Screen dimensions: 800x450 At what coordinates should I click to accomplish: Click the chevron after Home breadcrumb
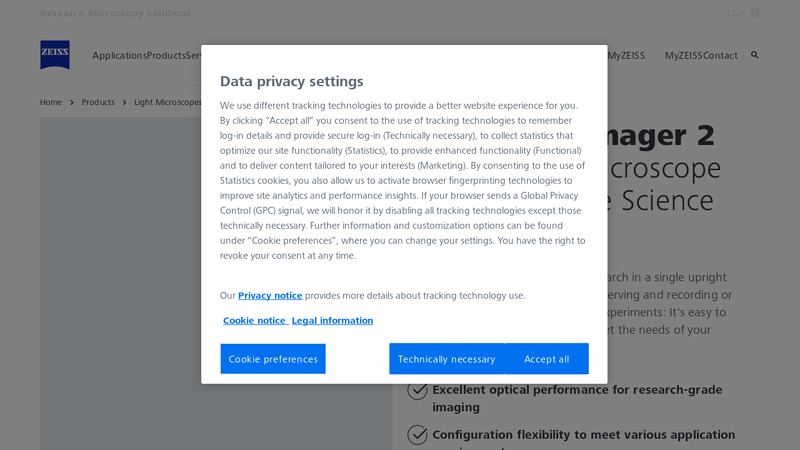click(x=72, y=102)
